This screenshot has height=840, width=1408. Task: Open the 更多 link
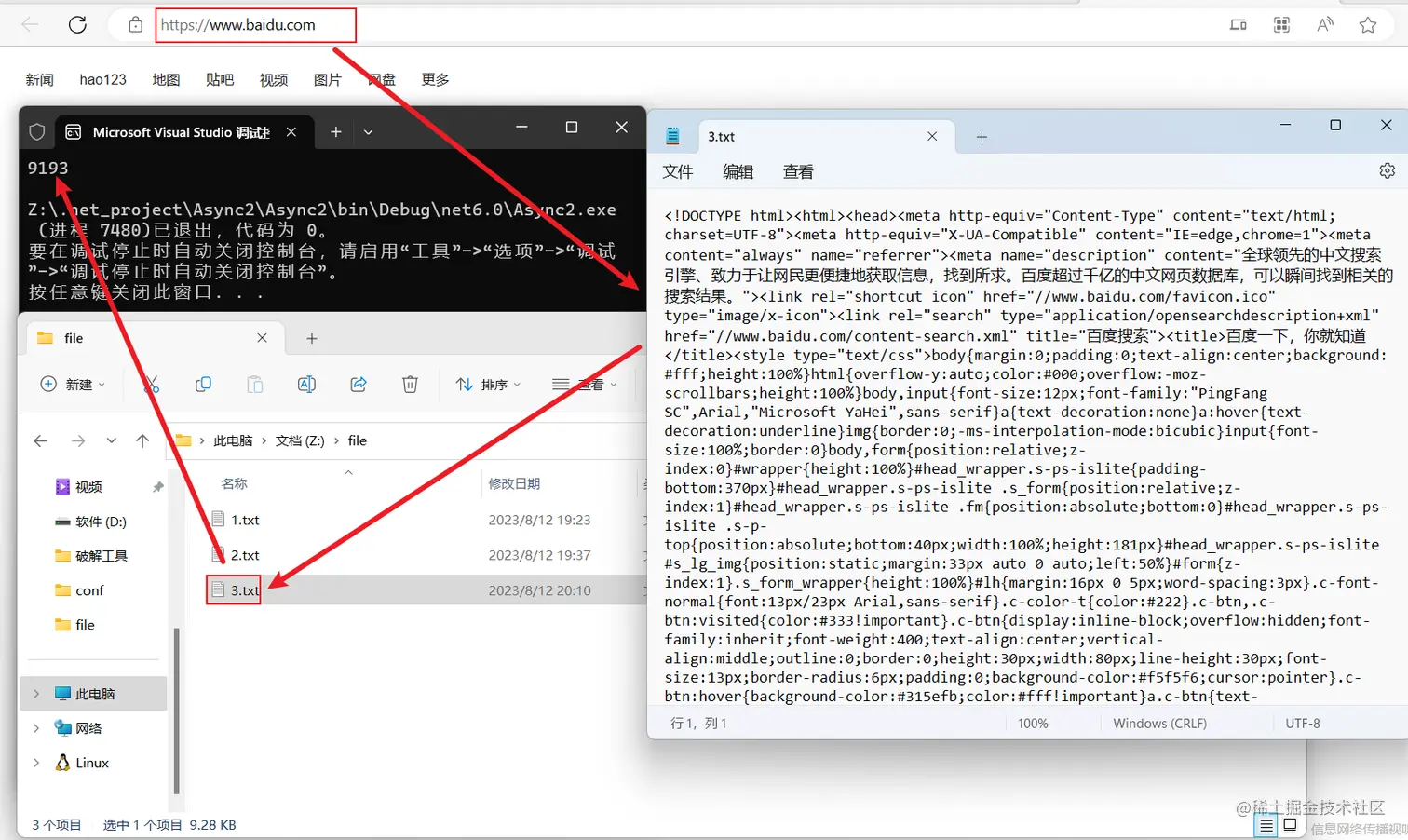[x=435, y=80]
